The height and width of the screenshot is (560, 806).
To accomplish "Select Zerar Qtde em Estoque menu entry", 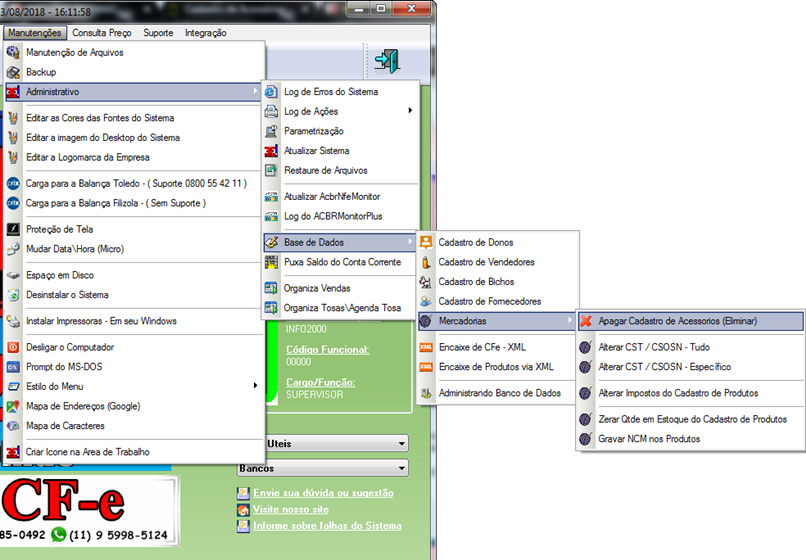I will (691, 419).
